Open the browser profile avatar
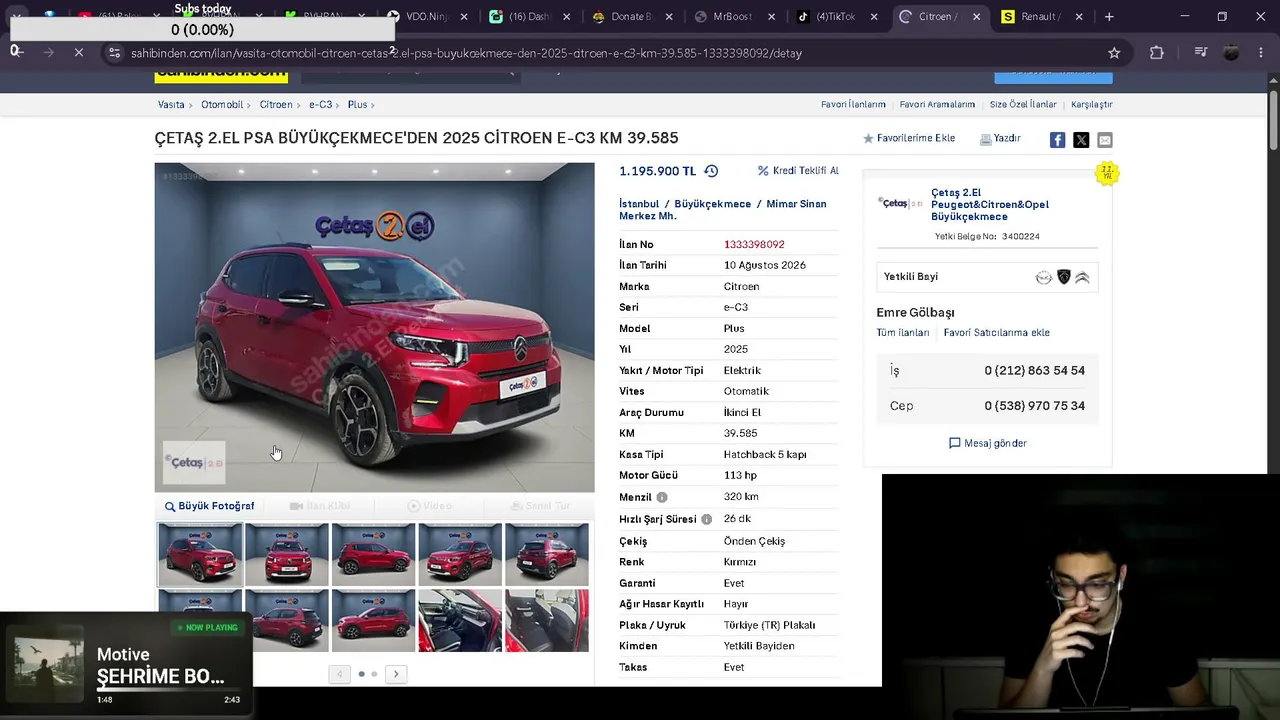Screen dimensions: 1280x720 [1232, 53]
